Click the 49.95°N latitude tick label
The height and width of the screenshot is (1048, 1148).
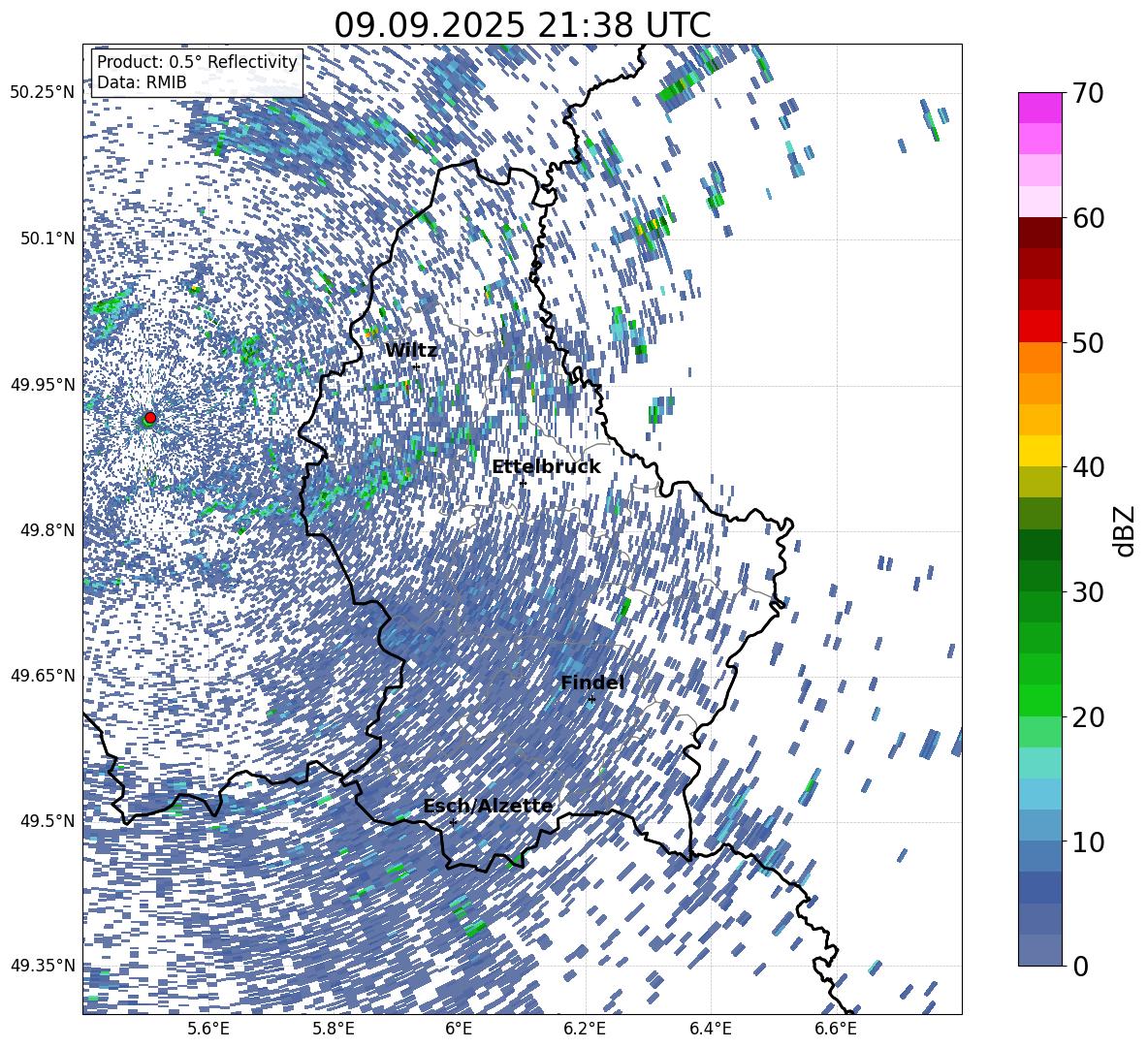44,384
